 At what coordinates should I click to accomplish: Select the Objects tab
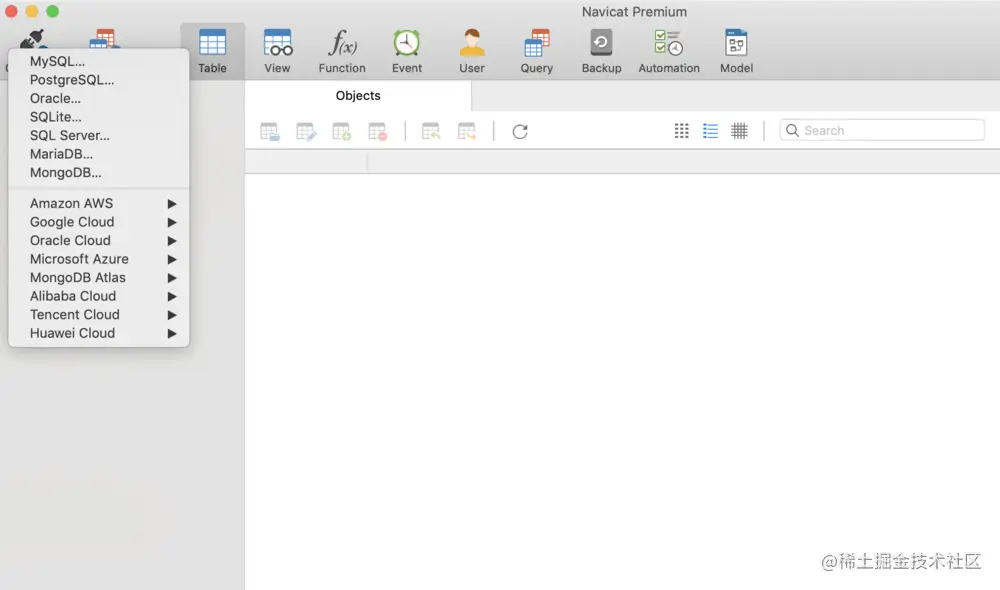[358, 96]
